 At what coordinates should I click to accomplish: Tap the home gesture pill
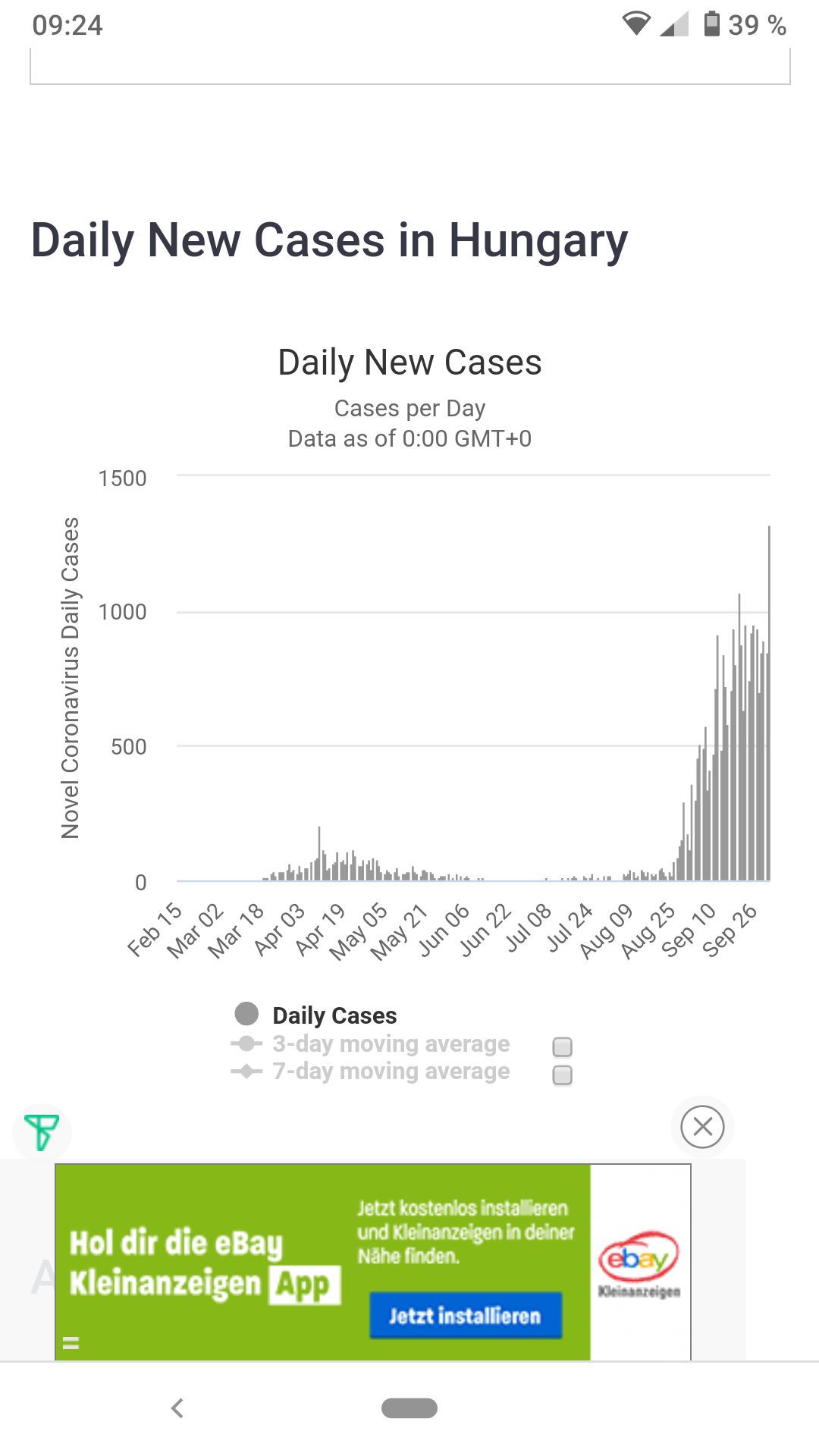409,1408
